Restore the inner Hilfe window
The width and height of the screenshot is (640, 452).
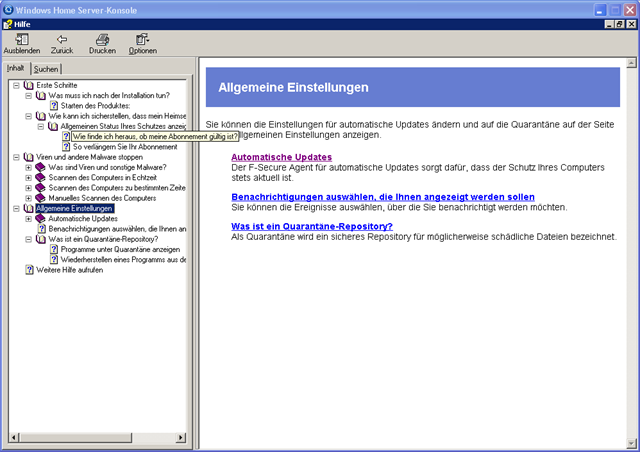click(x=619, y=24)
